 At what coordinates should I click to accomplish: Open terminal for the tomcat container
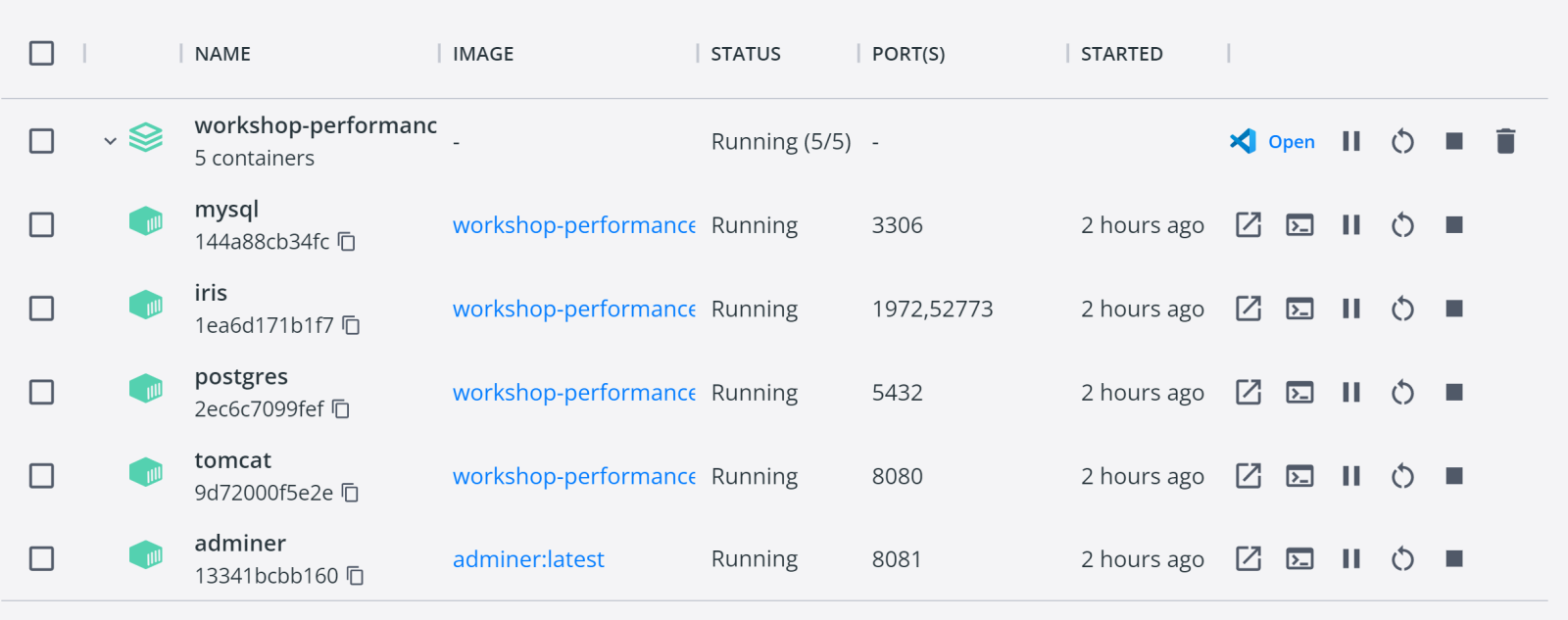[1299, 476]
